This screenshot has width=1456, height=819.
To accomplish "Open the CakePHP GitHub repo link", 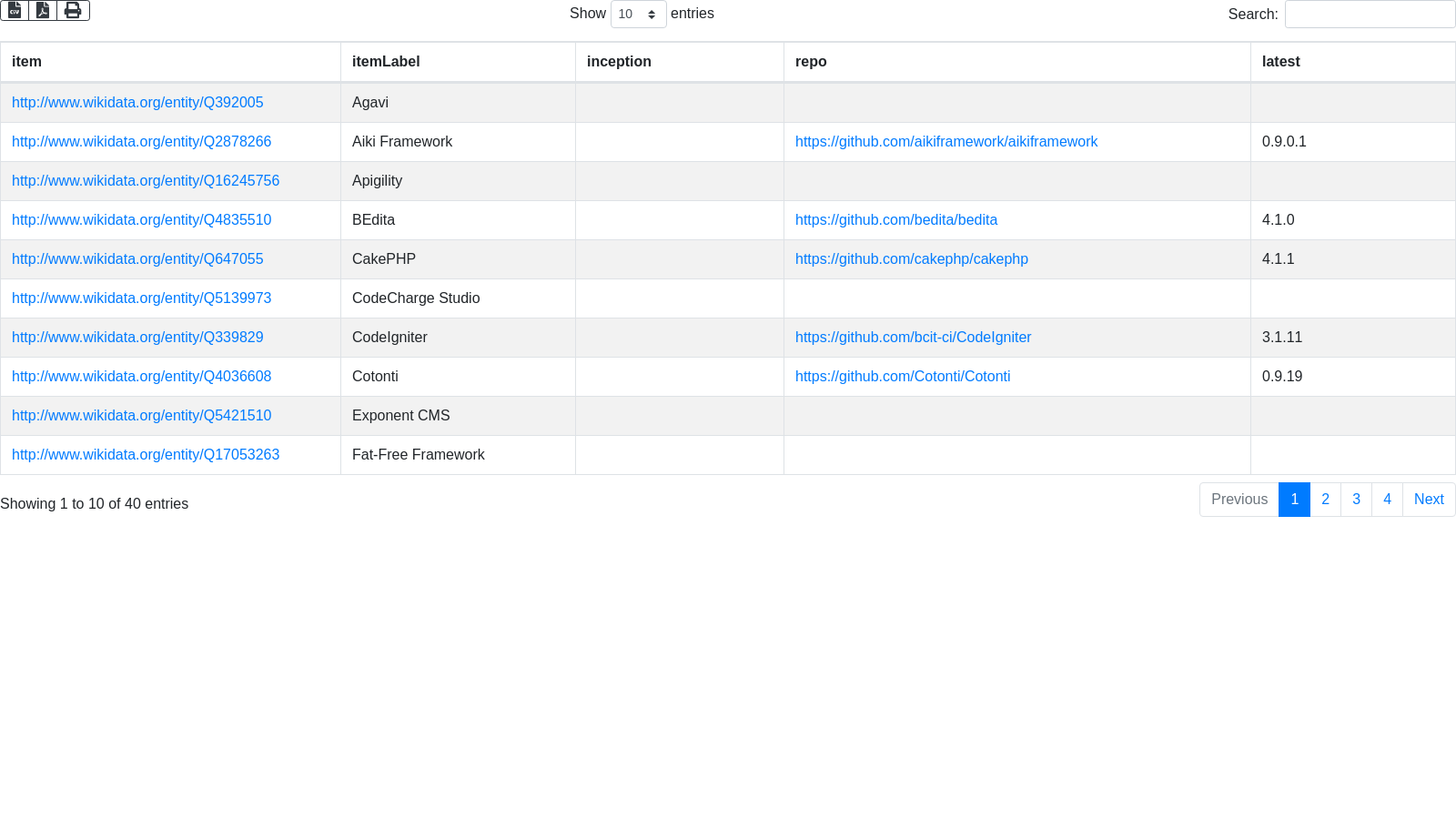I will (x=911, y=259).
